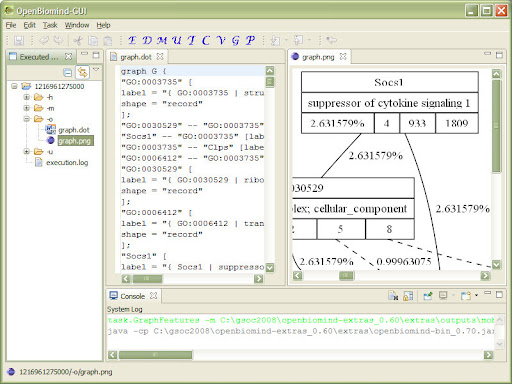Viewport: 512px width, 384px height.
Task: Close the Executed view tab
Action: (x=68, y=56)
